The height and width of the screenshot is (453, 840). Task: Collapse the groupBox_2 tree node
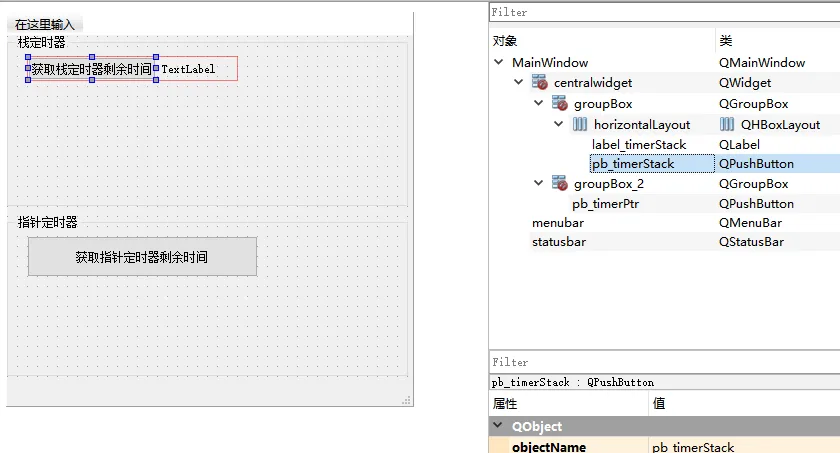[x=538, y=184]
